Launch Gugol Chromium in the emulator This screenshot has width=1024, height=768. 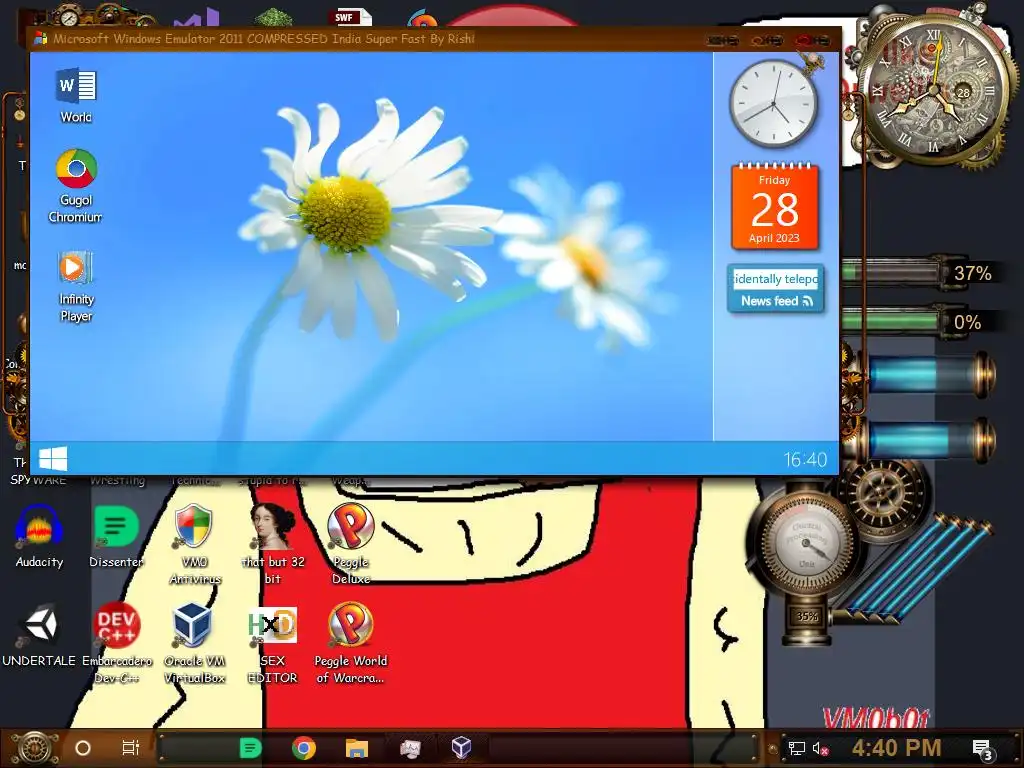click(x=76, y=186)
